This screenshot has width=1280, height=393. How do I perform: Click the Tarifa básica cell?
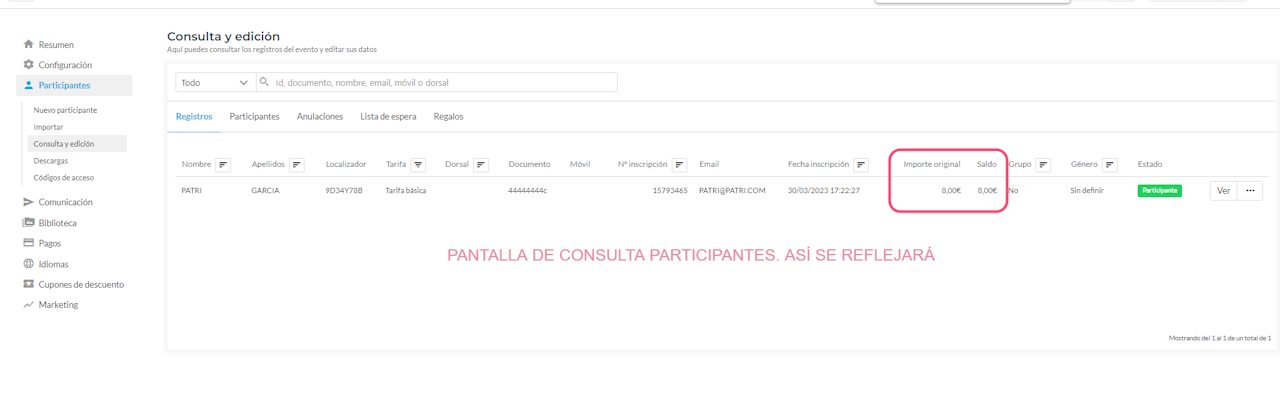[406, 191]
